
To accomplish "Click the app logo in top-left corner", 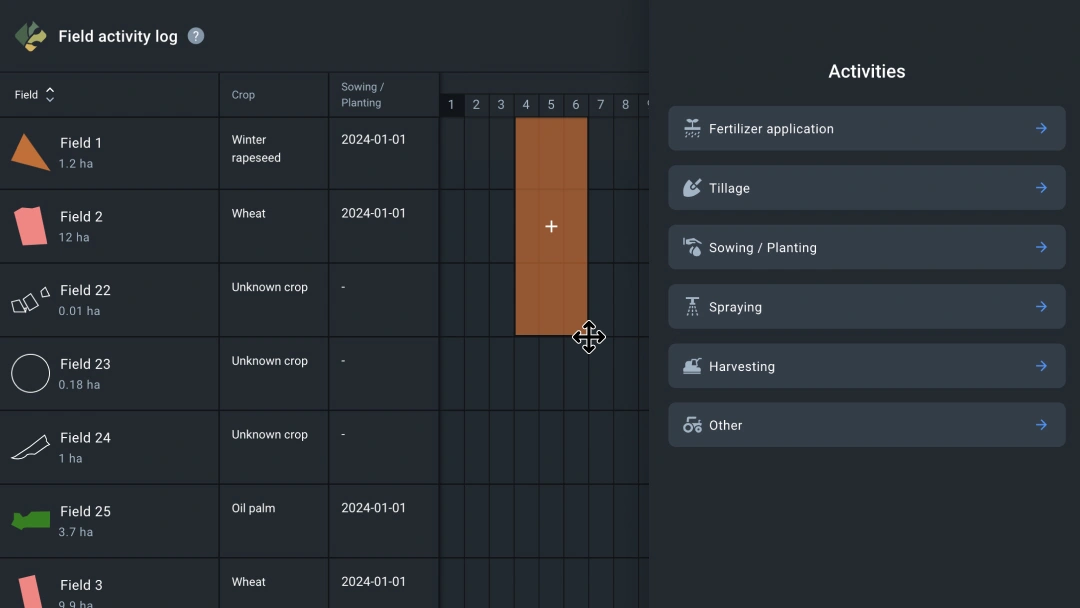I will pyautogui.click(x=29, y=35).
